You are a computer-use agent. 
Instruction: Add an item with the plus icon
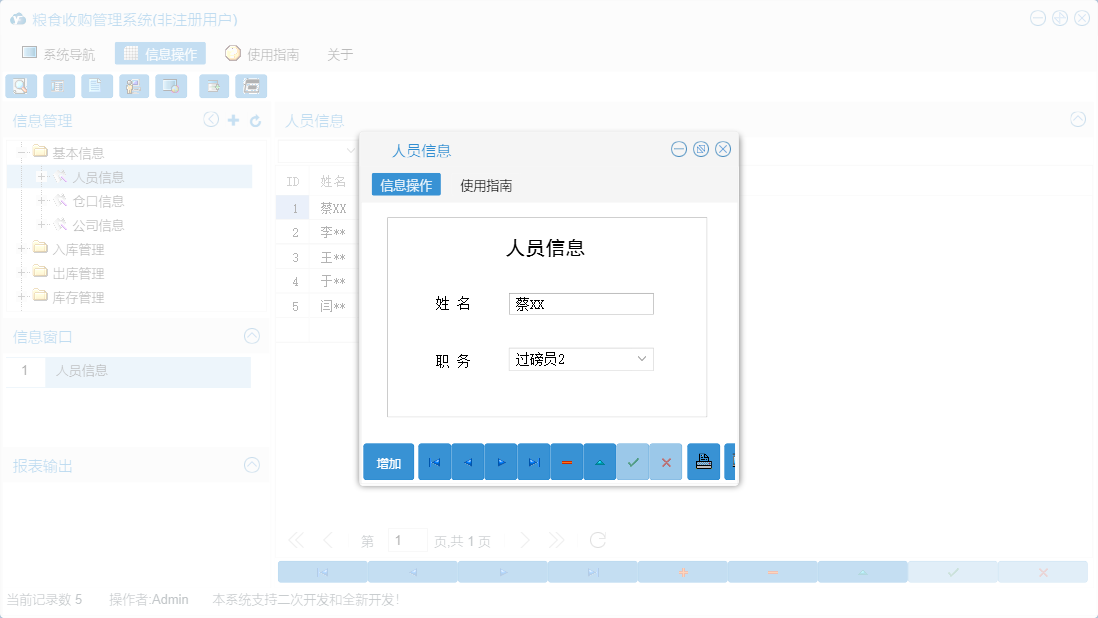[234, 120]
